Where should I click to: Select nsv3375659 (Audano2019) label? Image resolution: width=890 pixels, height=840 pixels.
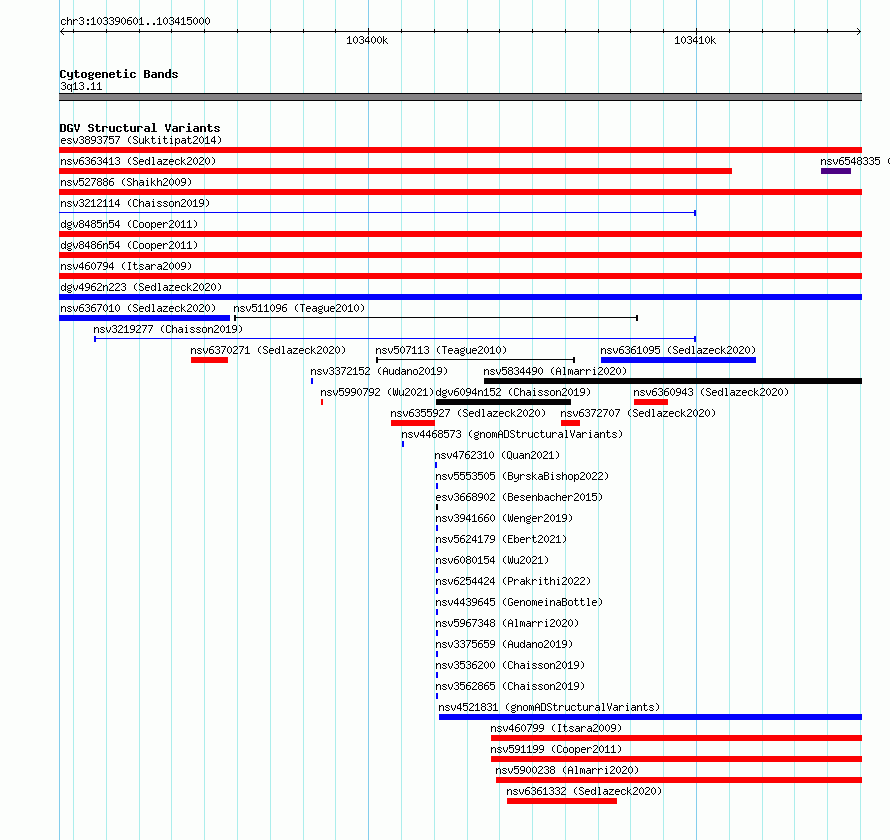pyautogui.click(x=504, y=644)
